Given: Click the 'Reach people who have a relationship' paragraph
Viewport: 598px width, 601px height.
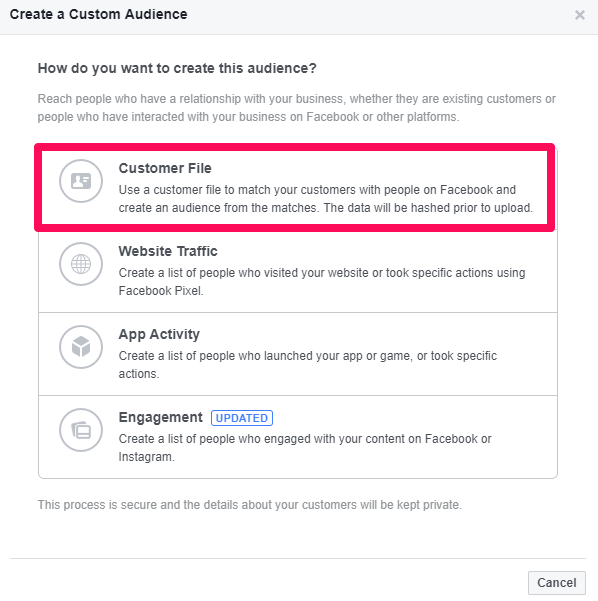Looking at the screenshot, I should coord(296,108).
